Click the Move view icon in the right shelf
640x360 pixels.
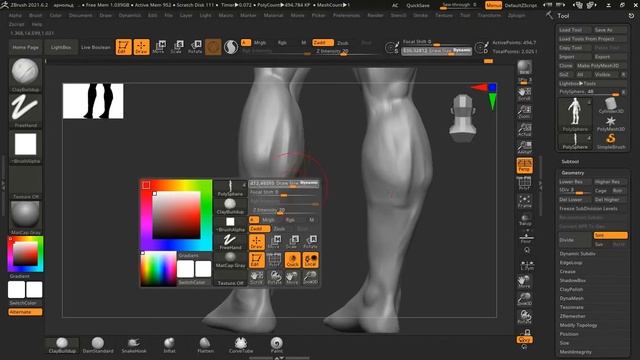click(524, 281)
